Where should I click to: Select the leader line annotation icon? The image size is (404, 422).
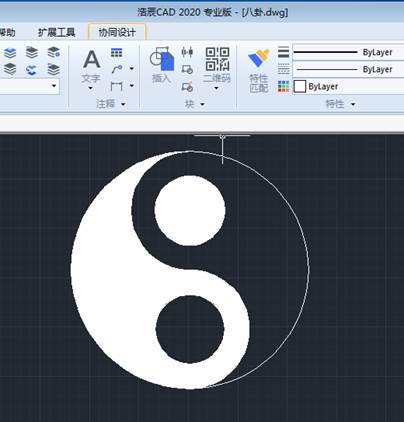[x=117, y=69]
